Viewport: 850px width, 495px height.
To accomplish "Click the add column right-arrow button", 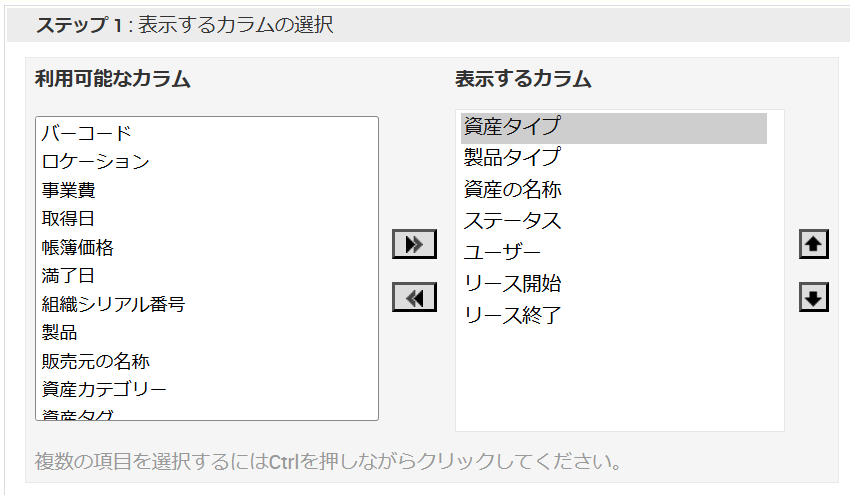I will click(414, 245).
